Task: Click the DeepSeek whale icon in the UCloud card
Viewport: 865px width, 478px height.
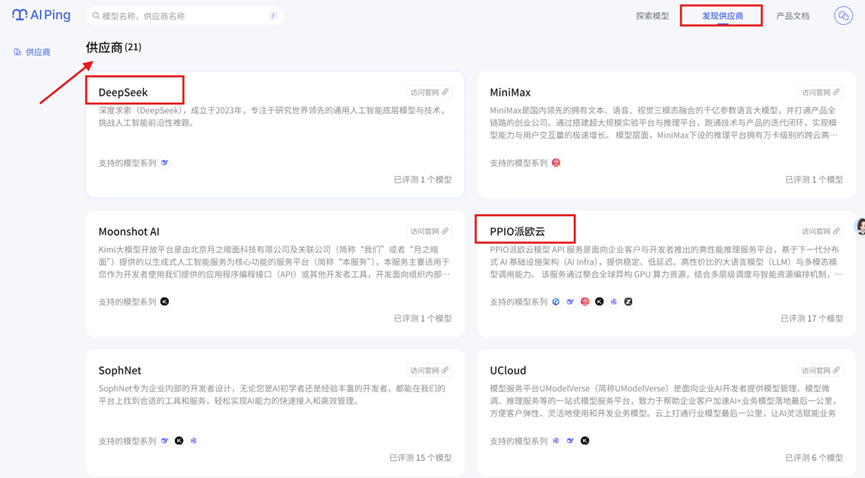Action: (570, 441)
